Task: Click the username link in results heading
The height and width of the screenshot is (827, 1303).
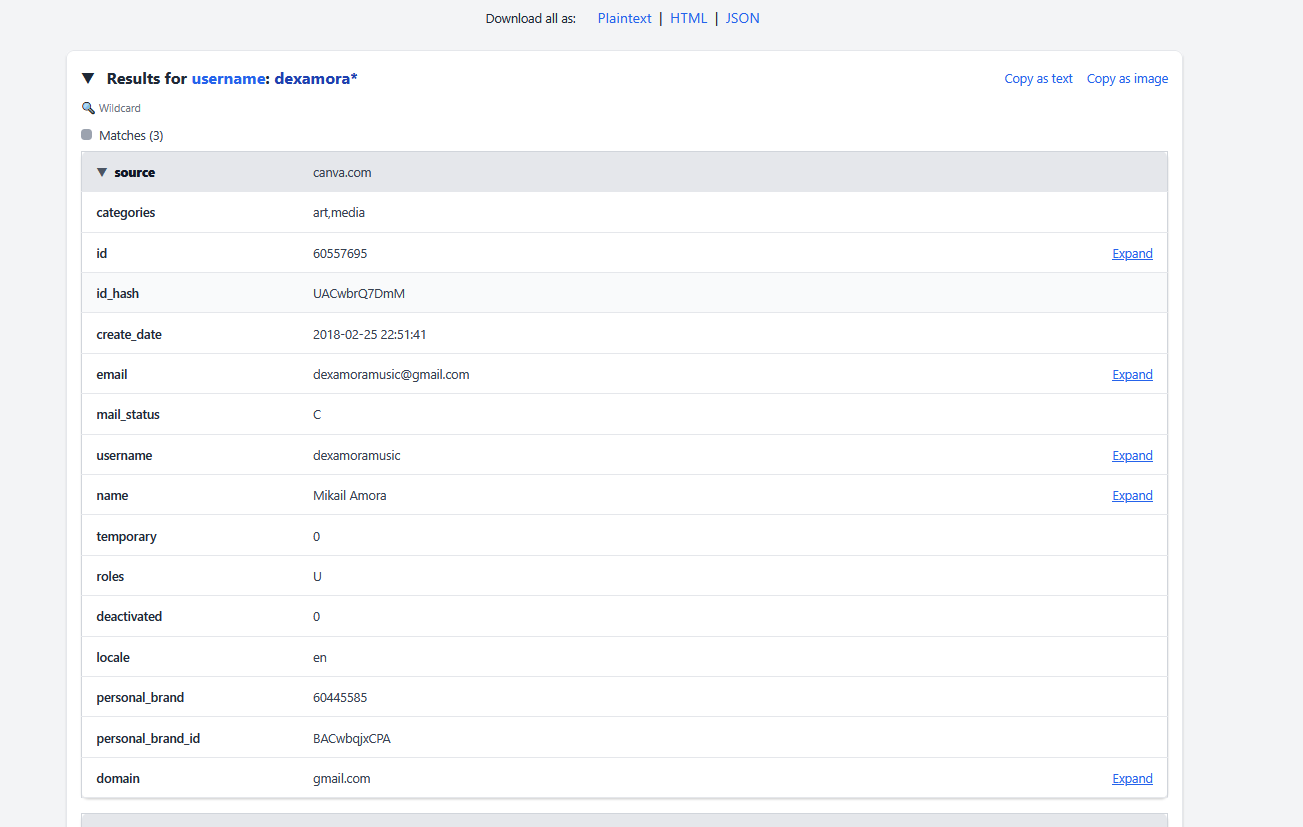Action: (x=228, y=78)
